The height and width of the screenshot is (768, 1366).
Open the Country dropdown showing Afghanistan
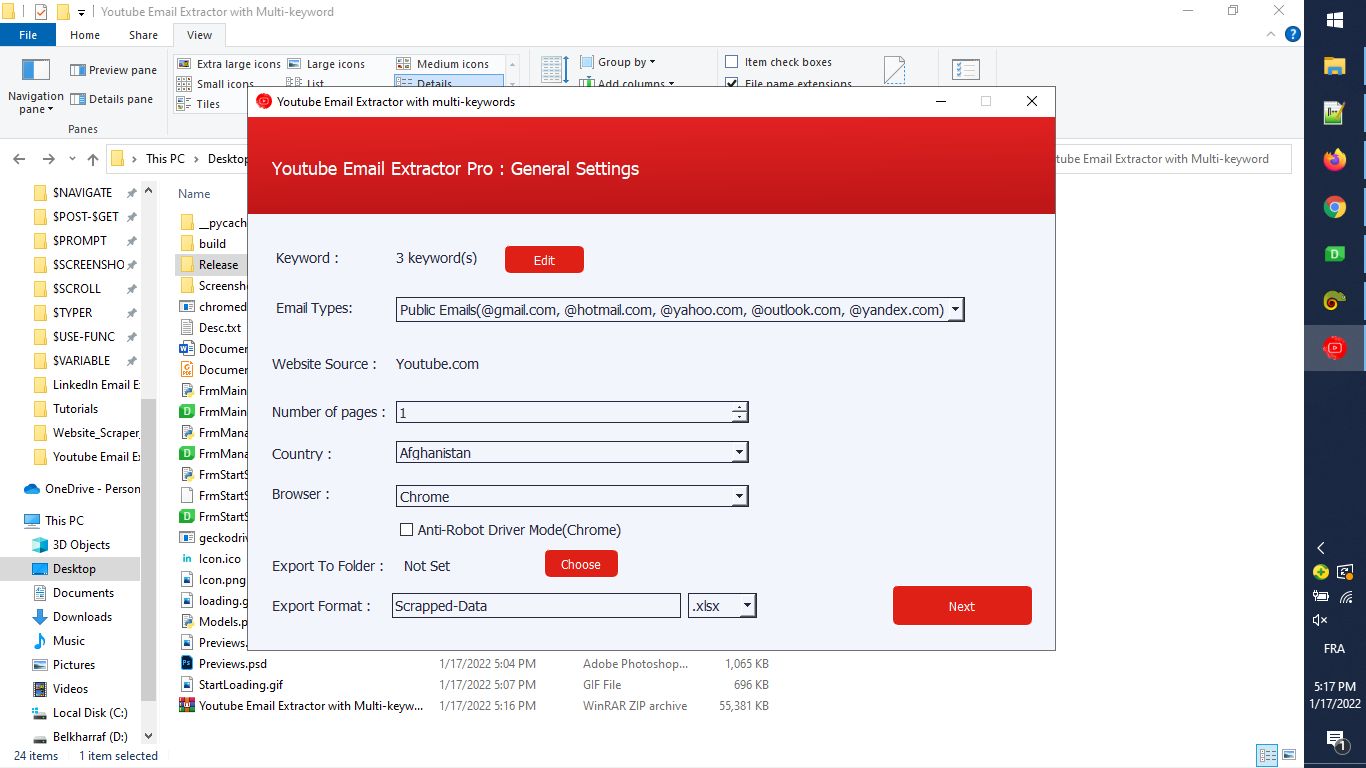click(739, 453)
